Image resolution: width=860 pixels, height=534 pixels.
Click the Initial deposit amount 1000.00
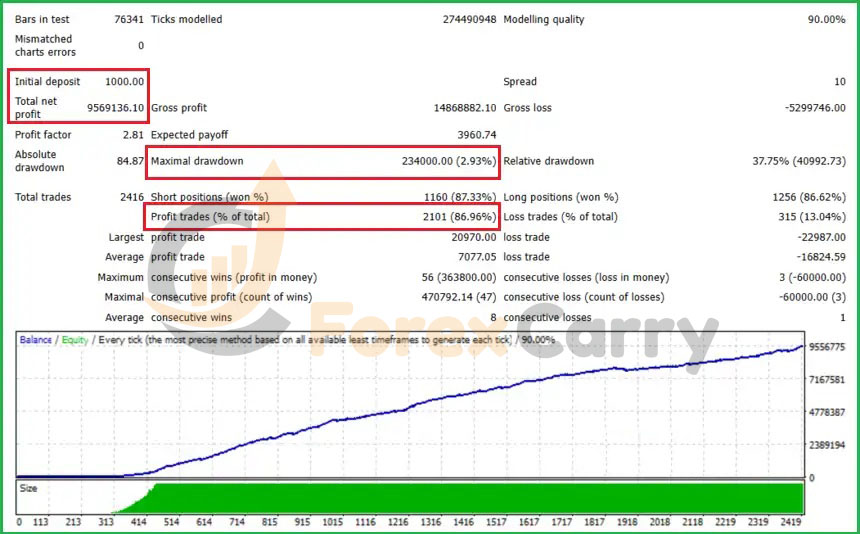click(x=124, y=82)
